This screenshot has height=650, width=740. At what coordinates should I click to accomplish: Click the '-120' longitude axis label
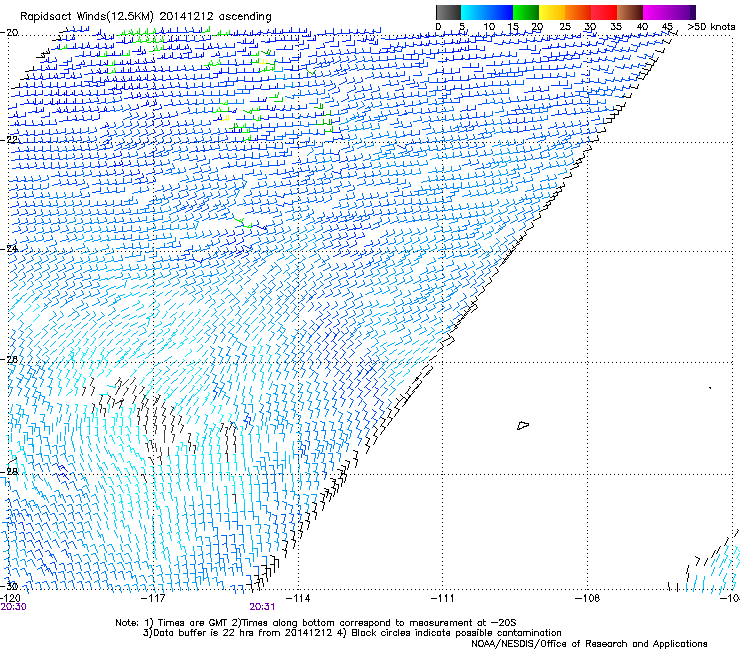(x=10, y=598)
